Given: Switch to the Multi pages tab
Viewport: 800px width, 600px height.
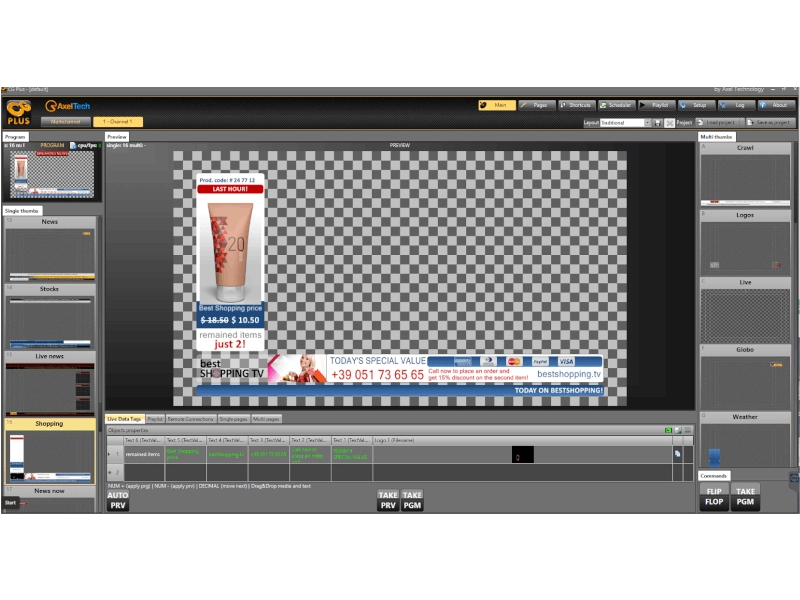Looking at the screenshot, I should point(266,419).
